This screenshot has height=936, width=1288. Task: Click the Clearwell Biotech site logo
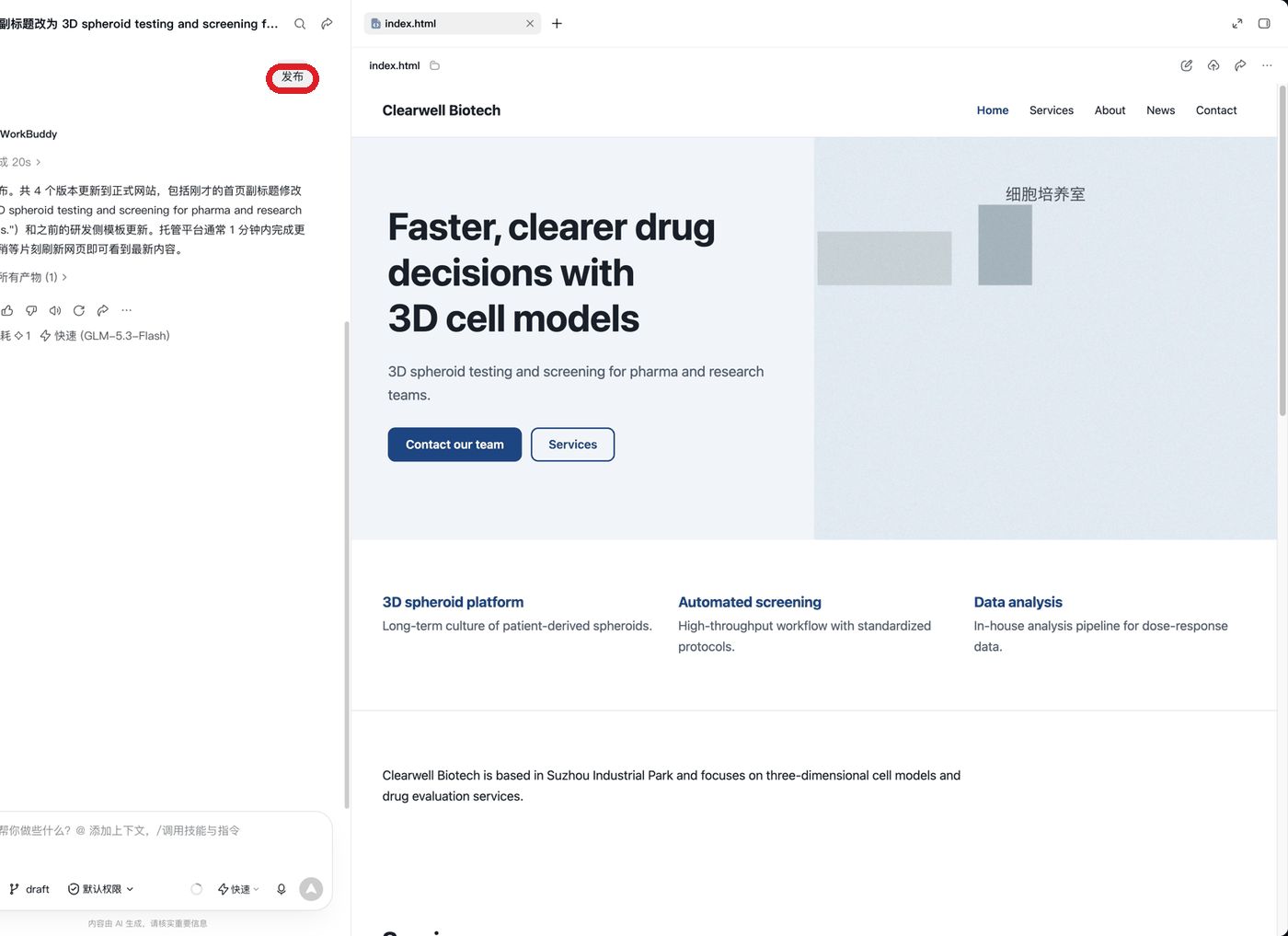pos(442,110)
